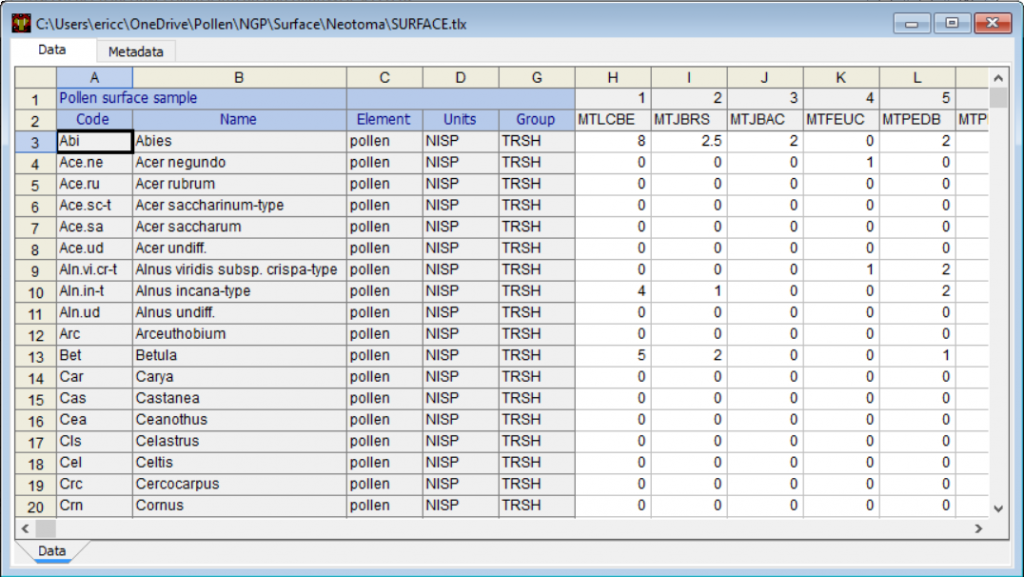Click the 'Celtis' name cell
1024x577 pixels.
click(x=239, y=463)
